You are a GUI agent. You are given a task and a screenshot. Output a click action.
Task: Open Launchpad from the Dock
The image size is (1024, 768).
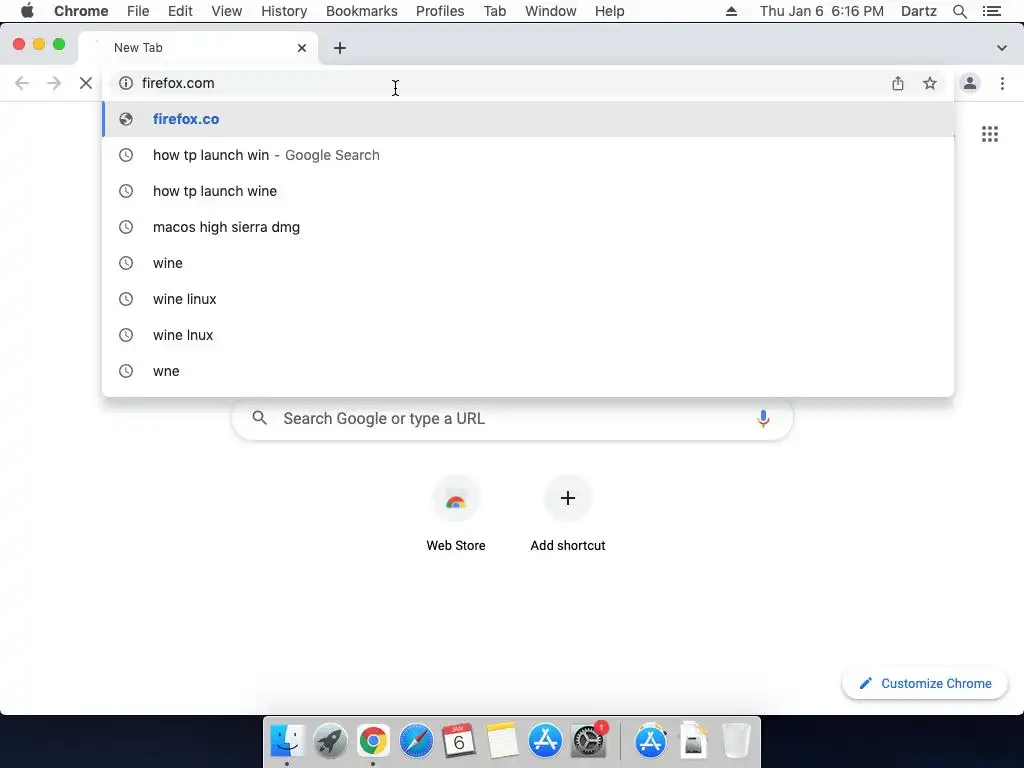pyautogui.click(x=330, y=741)
